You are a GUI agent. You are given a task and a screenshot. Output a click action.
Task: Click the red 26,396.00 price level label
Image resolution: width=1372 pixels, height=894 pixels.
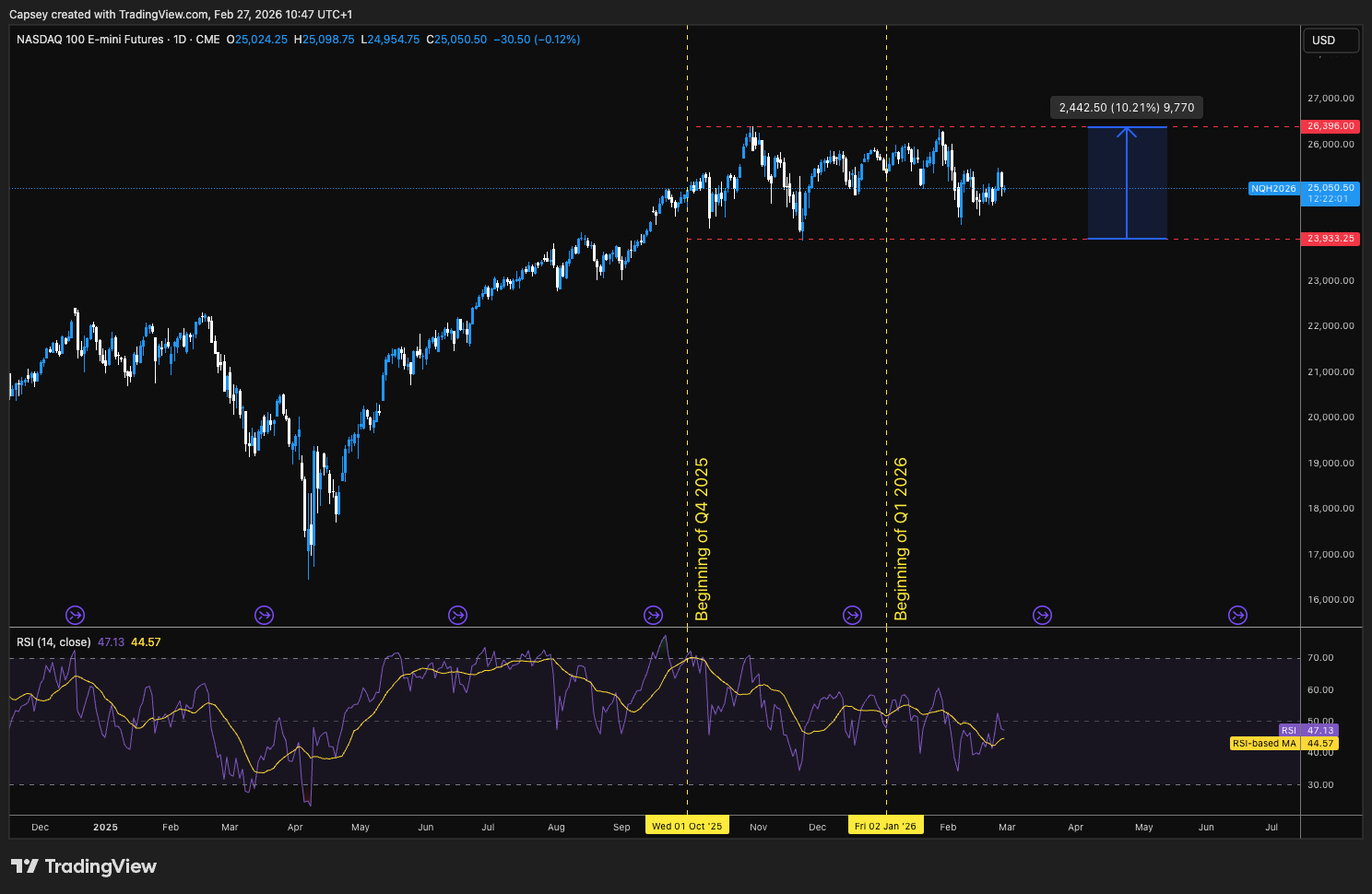(x=1330, y=126)
